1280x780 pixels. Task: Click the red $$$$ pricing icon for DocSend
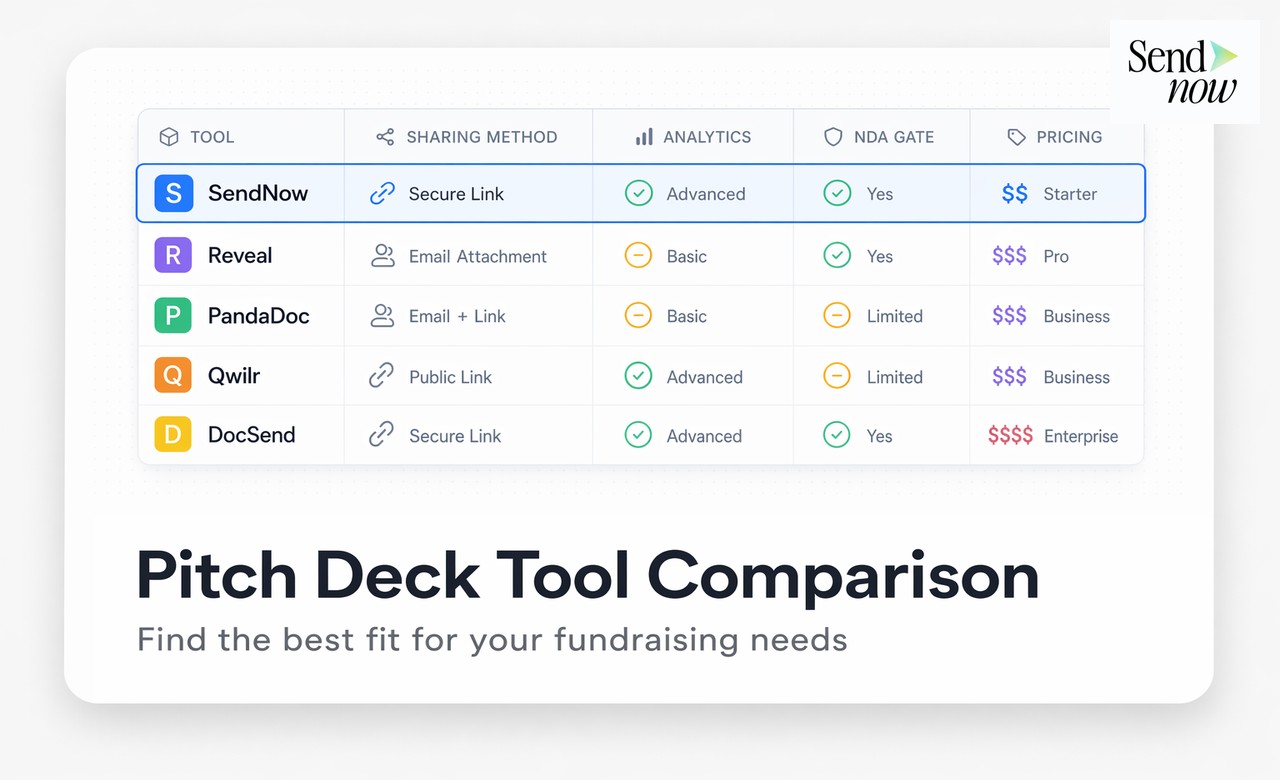1011,435
